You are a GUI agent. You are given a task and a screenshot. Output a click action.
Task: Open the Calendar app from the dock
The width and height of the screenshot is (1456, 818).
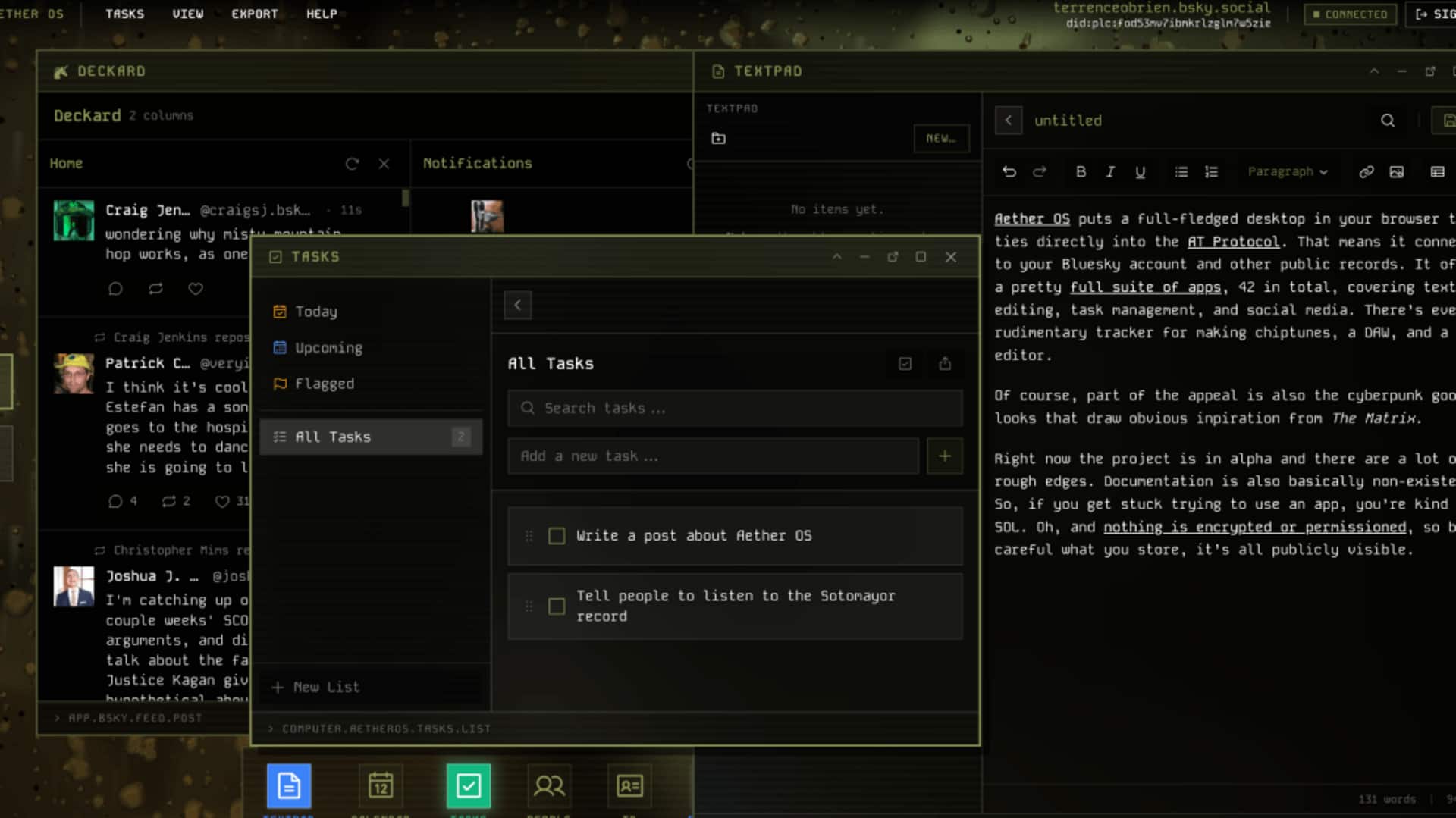tap(380, 785)
